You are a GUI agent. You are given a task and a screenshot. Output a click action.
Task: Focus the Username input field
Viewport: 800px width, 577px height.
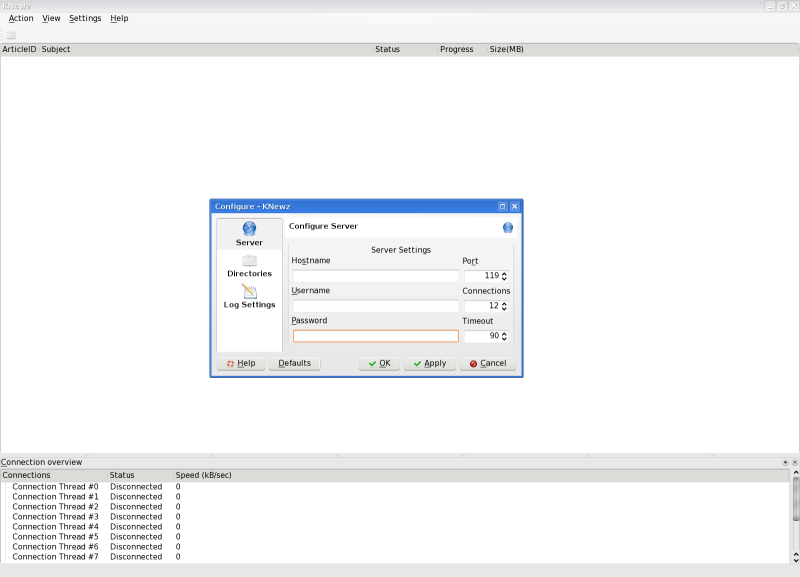coord(376,306)
